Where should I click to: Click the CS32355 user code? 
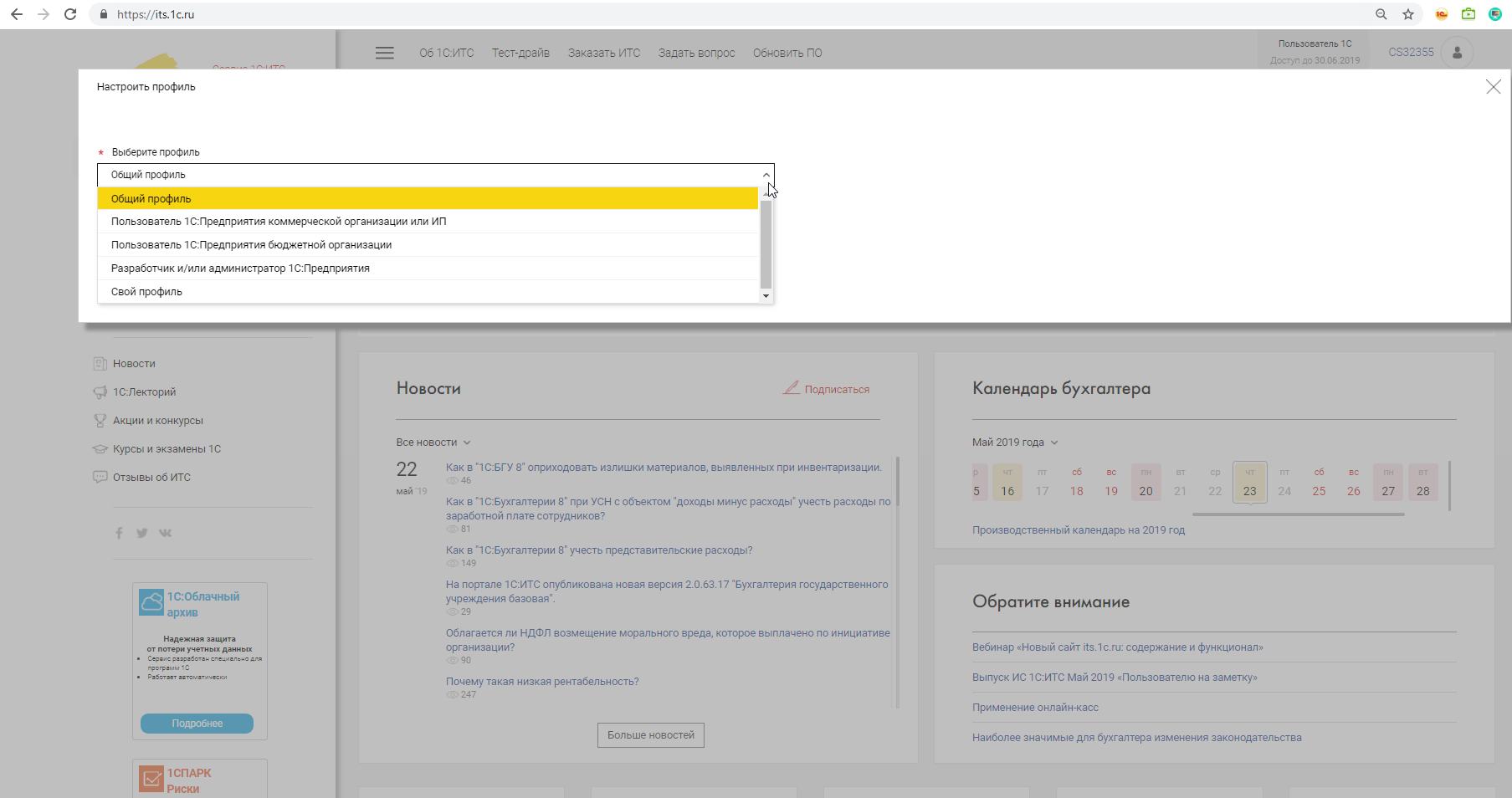[1411, 52]
